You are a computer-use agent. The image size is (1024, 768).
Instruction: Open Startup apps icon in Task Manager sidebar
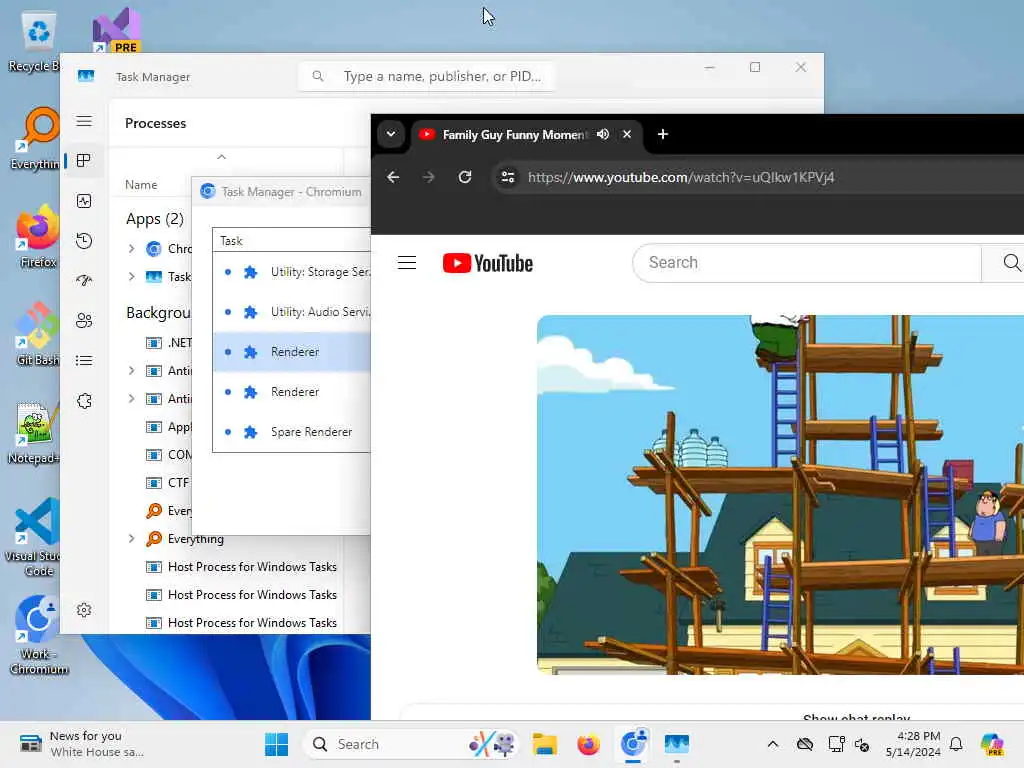[x=84, y=281]
